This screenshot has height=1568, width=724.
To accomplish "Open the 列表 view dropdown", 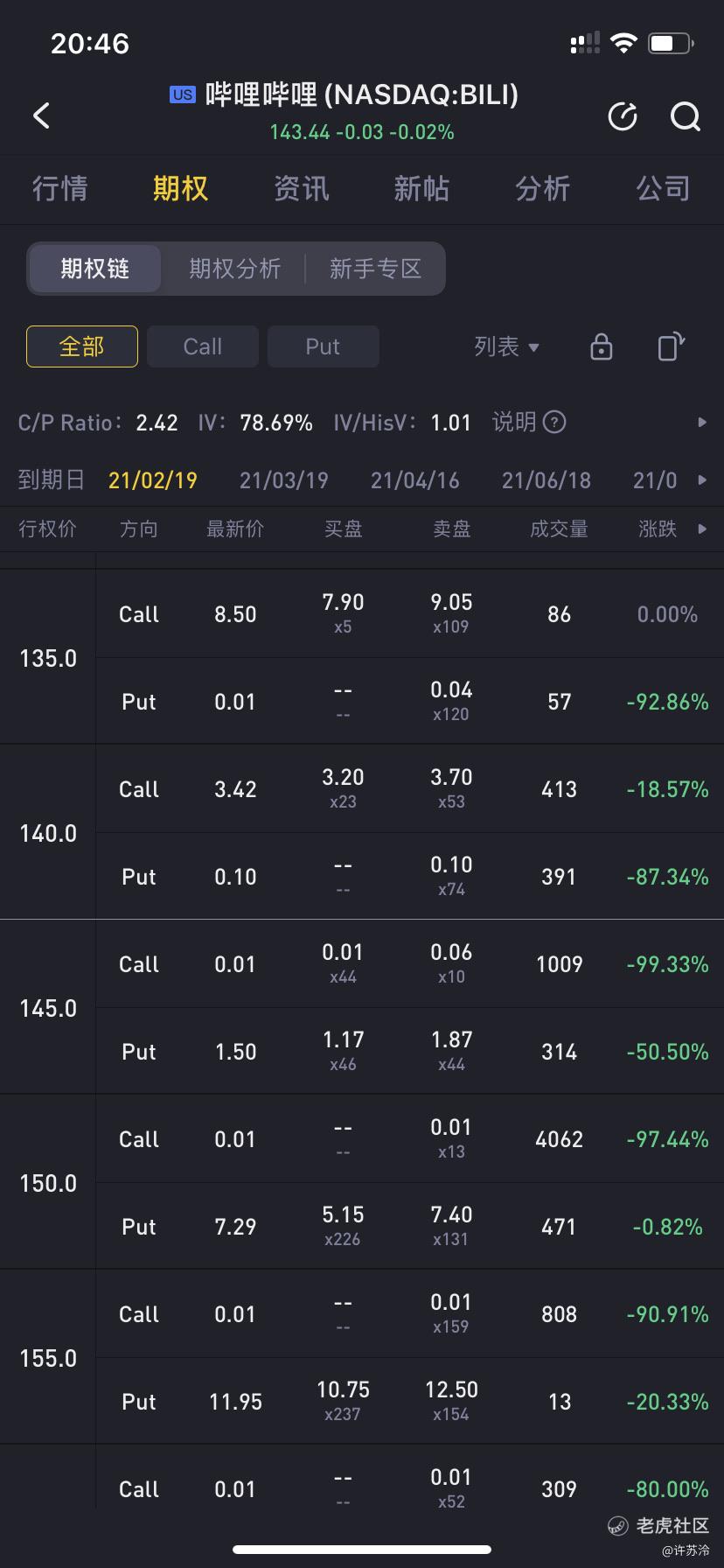I will [506, 346].
